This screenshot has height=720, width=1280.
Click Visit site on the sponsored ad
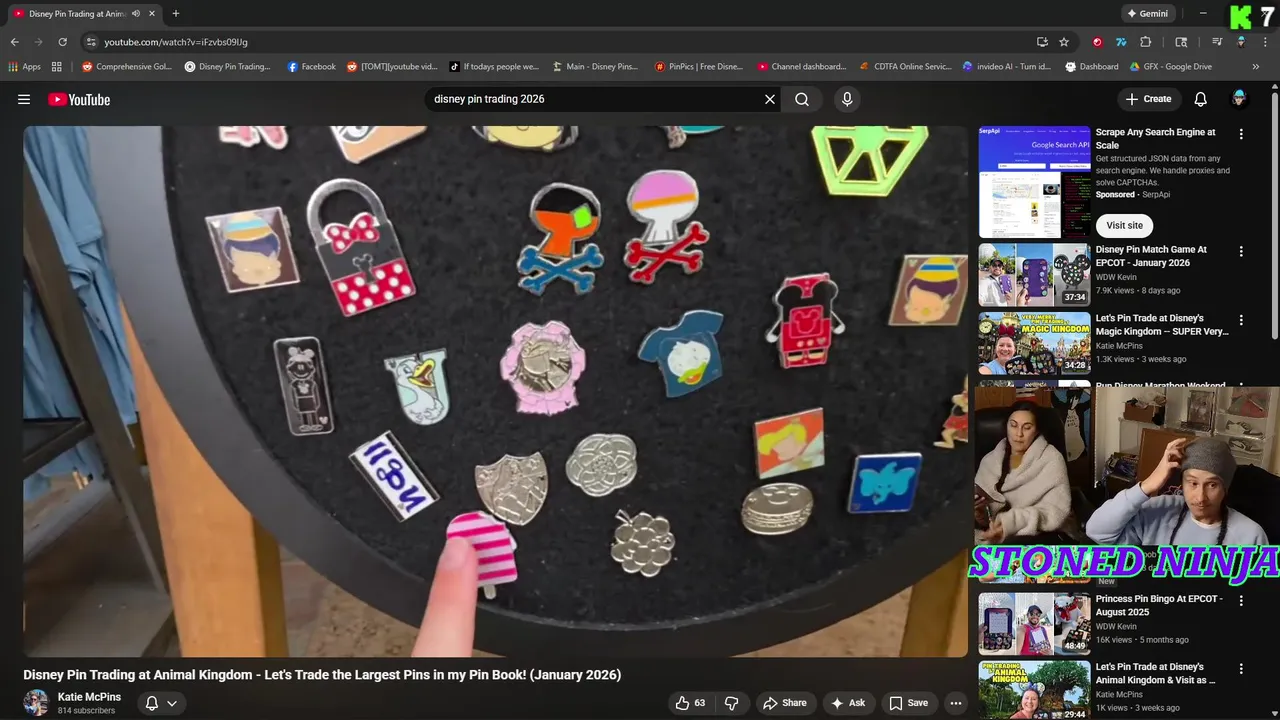(x=1124, y=225)
